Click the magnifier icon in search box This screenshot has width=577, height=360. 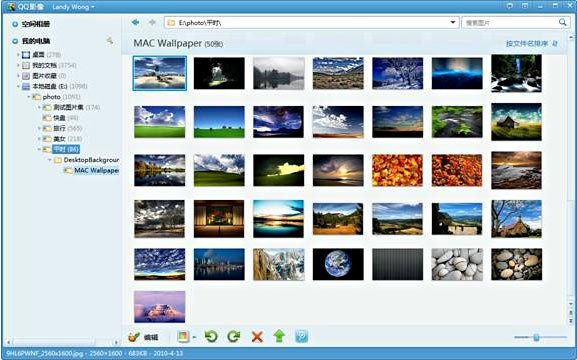[563, 22]
